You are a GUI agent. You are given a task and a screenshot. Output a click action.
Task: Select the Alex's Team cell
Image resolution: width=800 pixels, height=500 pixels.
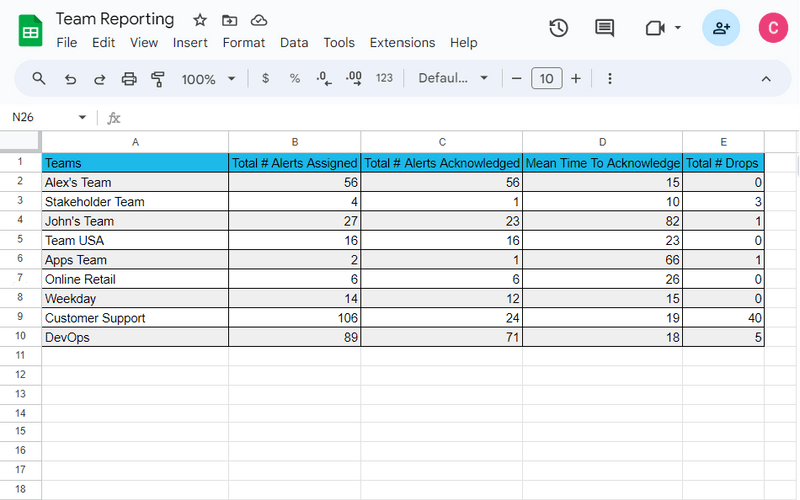click(x=135, y=182)
